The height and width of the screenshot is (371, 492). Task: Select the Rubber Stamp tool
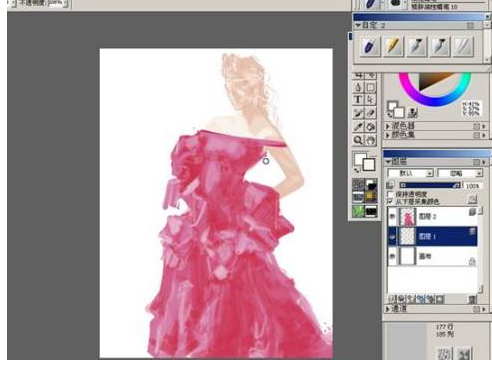[x=370, y=113]
